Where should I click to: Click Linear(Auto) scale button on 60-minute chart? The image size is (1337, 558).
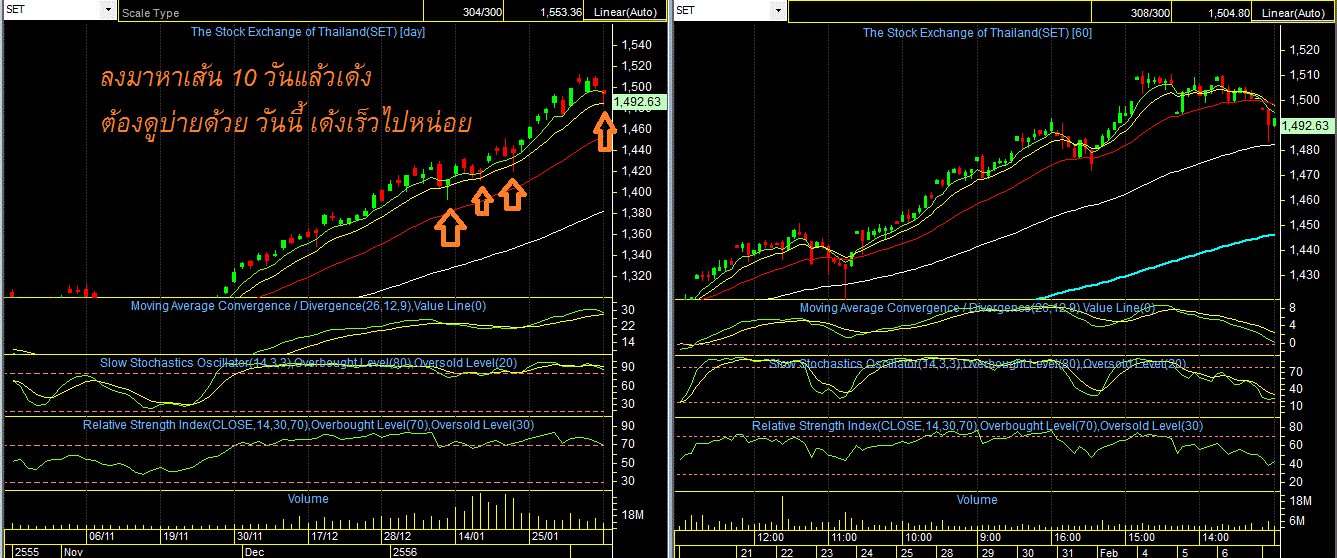(x=1293, y=12)
